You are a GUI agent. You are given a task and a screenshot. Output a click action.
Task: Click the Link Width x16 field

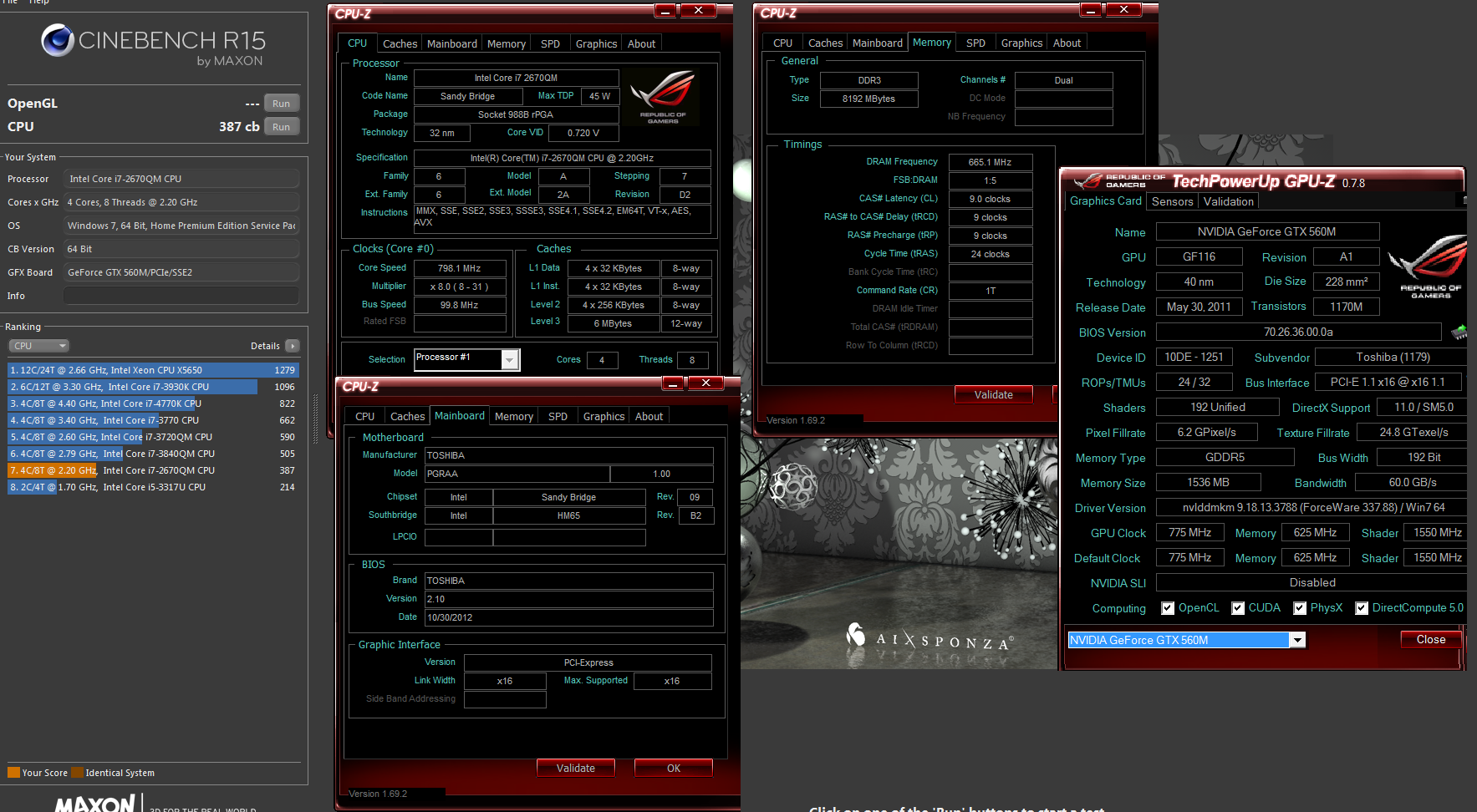tap(504, 681)
